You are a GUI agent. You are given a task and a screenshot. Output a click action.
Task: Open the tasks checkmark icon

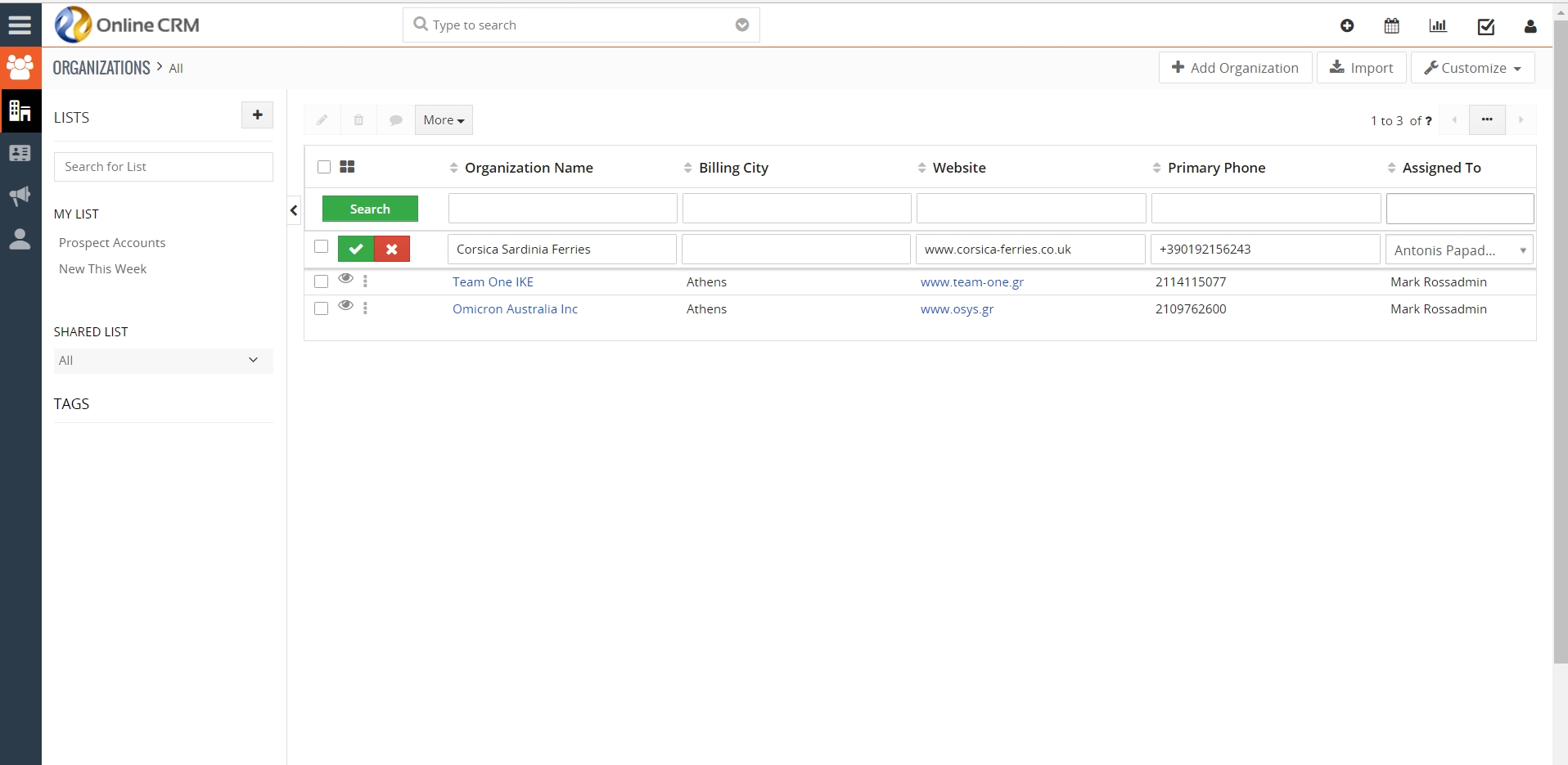[1486, 26]
